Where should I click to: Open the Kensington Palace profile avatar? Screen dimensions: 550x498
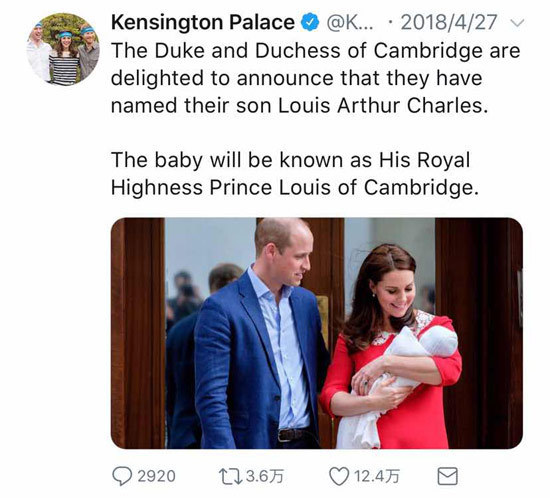[63, 49]
